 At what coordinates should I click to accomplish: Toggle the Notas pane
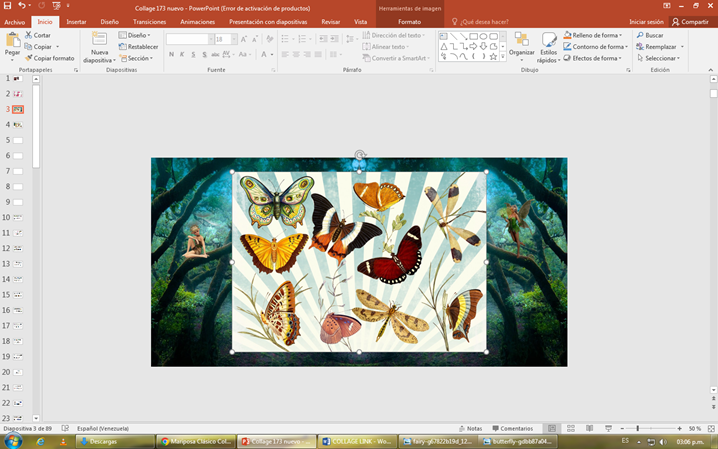tap(470, 428)
